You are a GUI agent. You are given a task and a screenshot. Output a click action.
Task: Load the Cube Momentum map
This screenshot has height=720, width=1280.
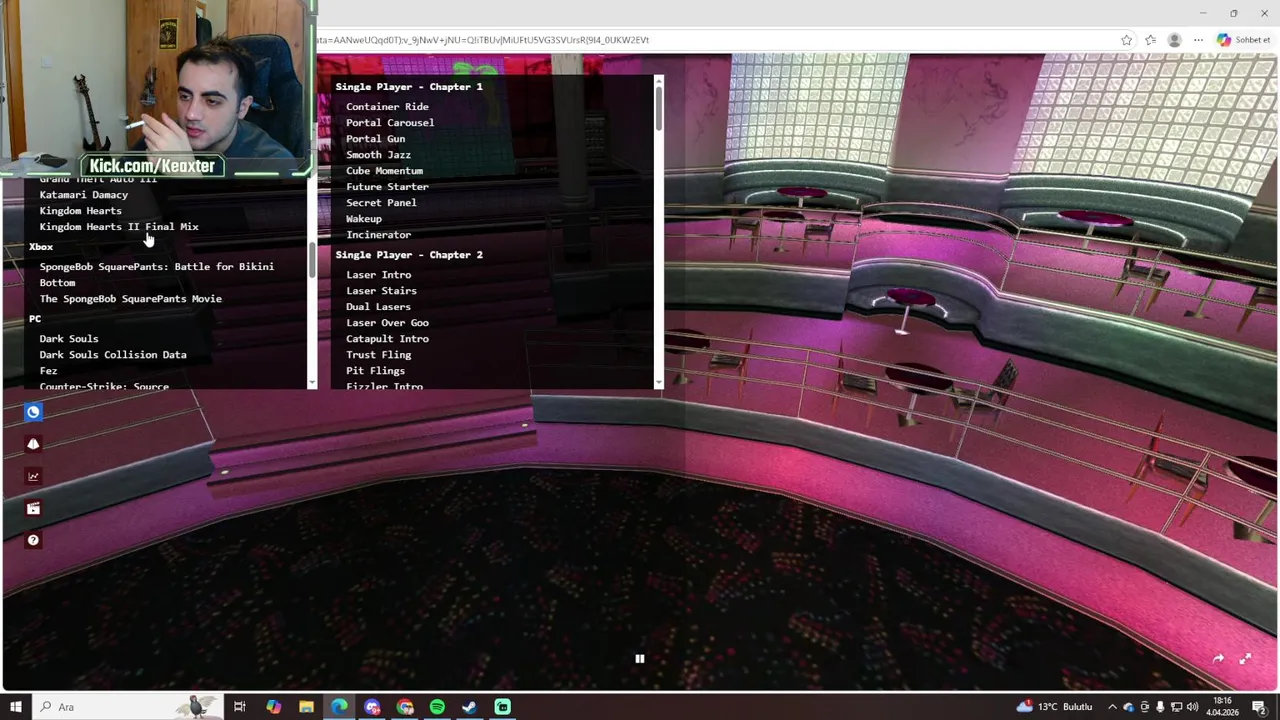click(x=384, y=171)
